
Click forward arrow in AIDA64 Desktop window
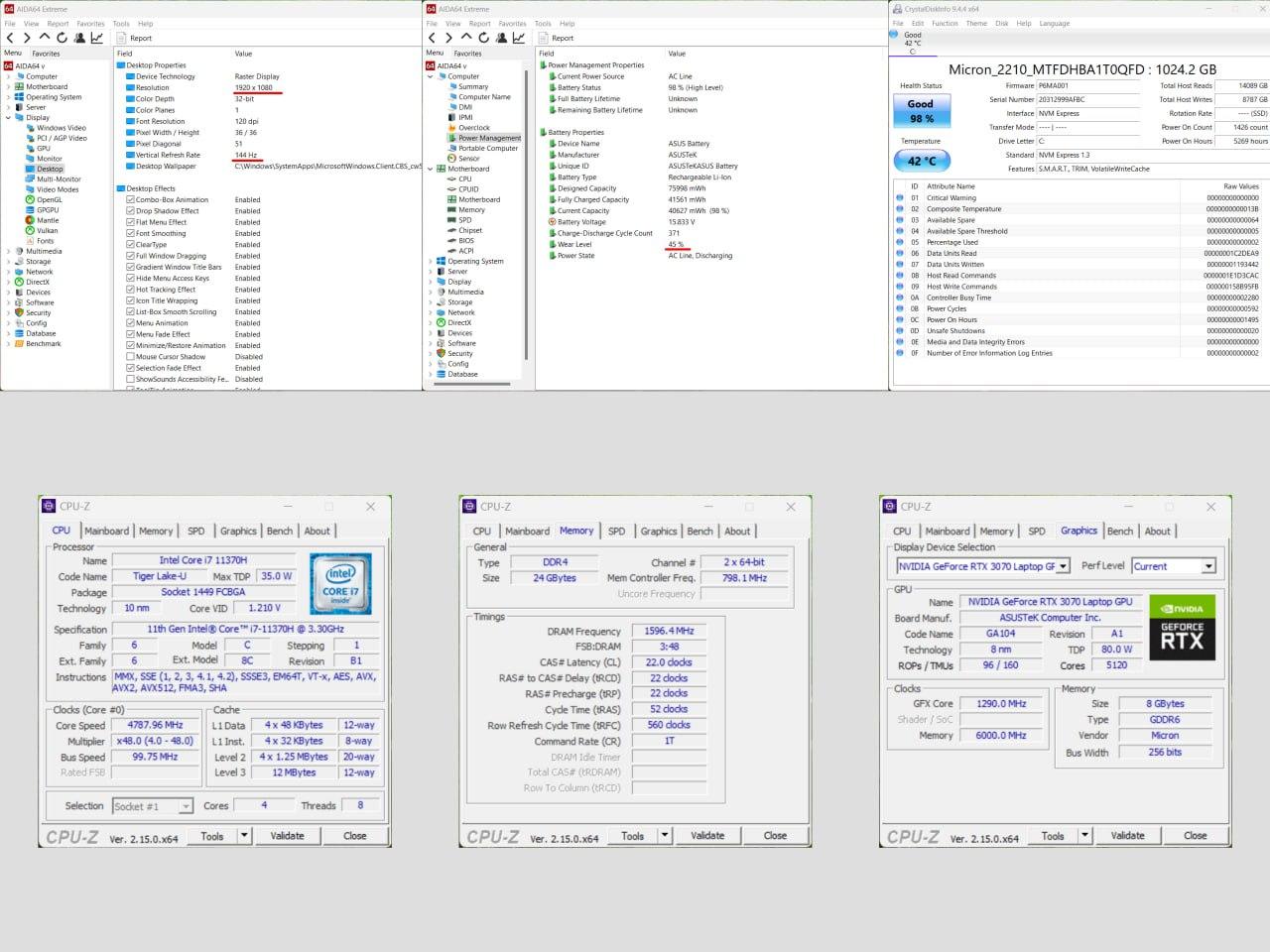(27, 38)
